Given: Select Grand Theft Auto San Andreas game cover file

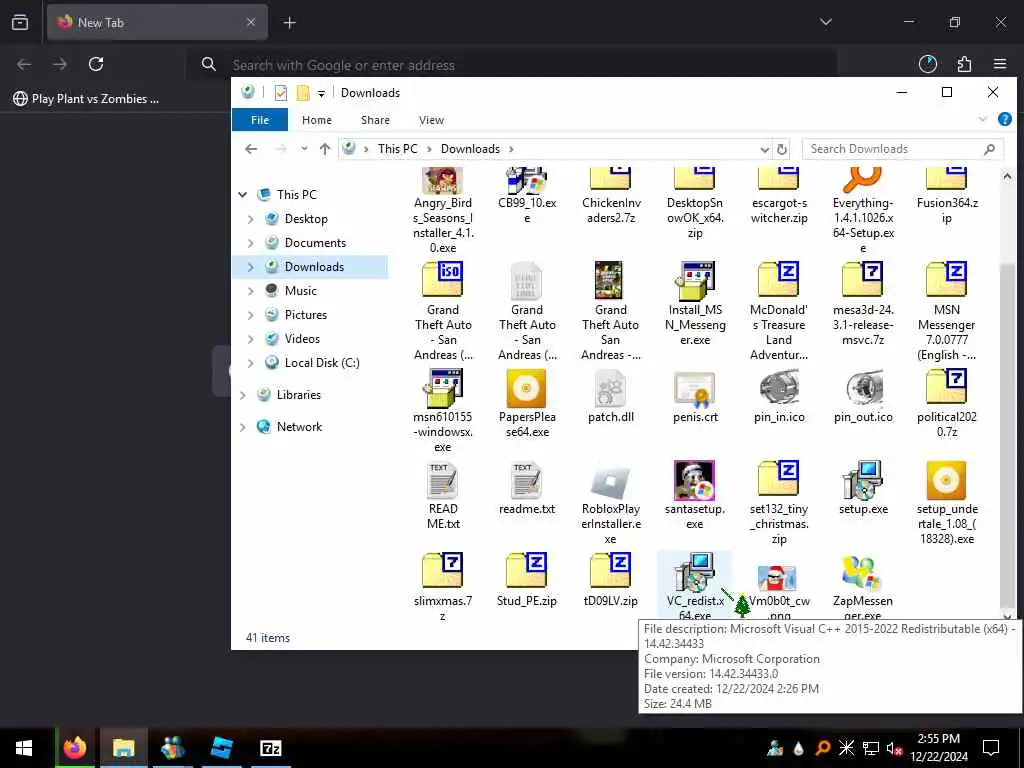Looking at the screenshot, I should (x=609, y=280).
